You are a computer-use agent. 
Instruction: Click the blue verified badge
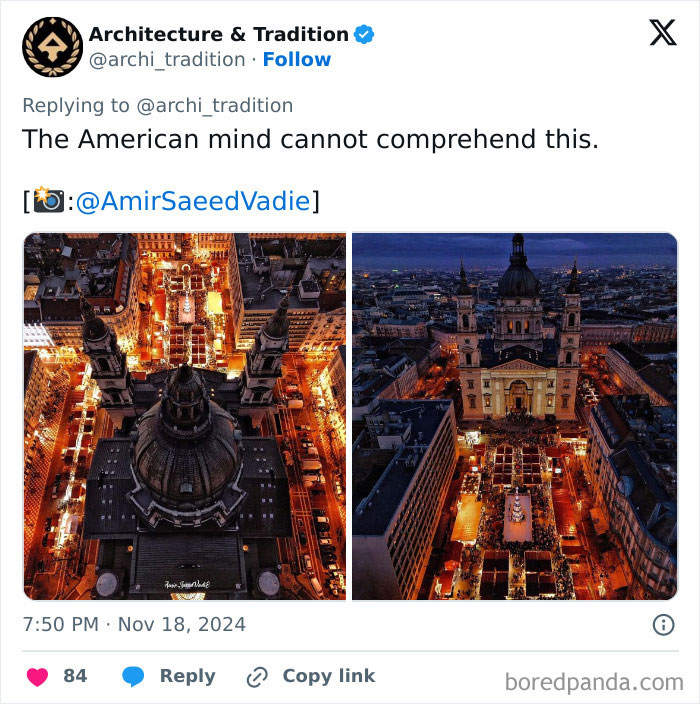click(364, 35)
